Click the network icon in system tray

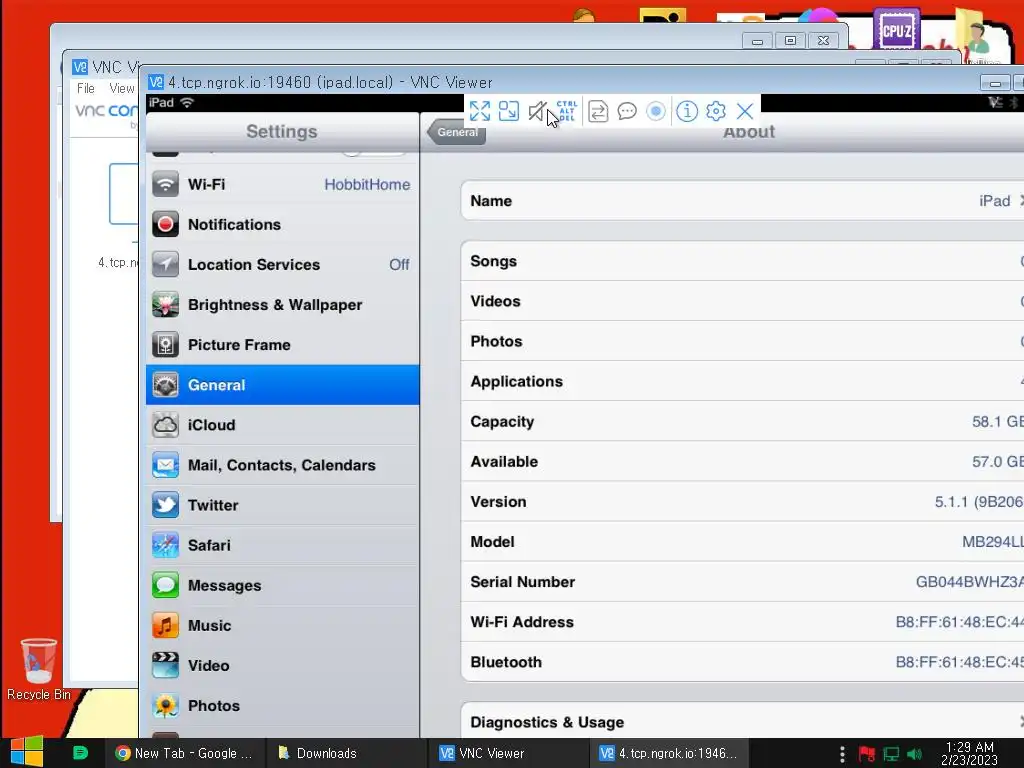tap(891, 754)
